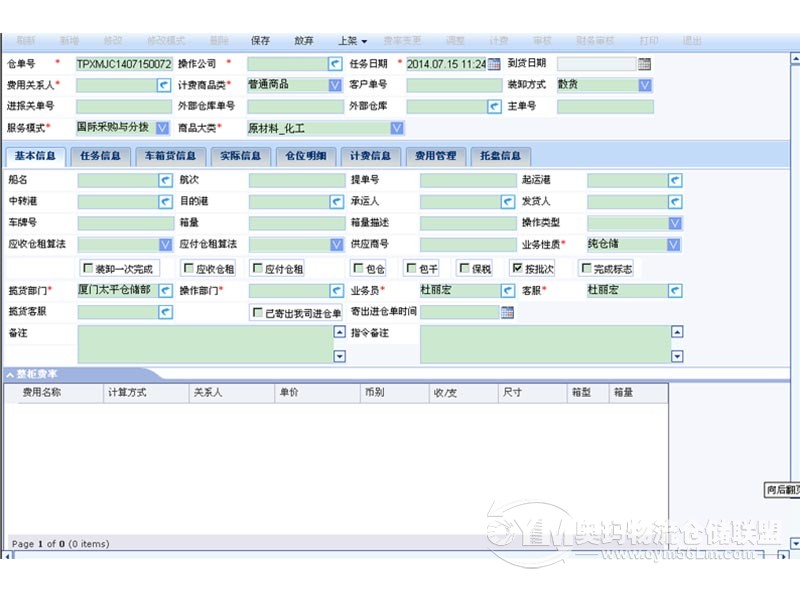Check the 保税 checkbox
Viewport: 800px width, 600px height.
(x=464, y=268)
